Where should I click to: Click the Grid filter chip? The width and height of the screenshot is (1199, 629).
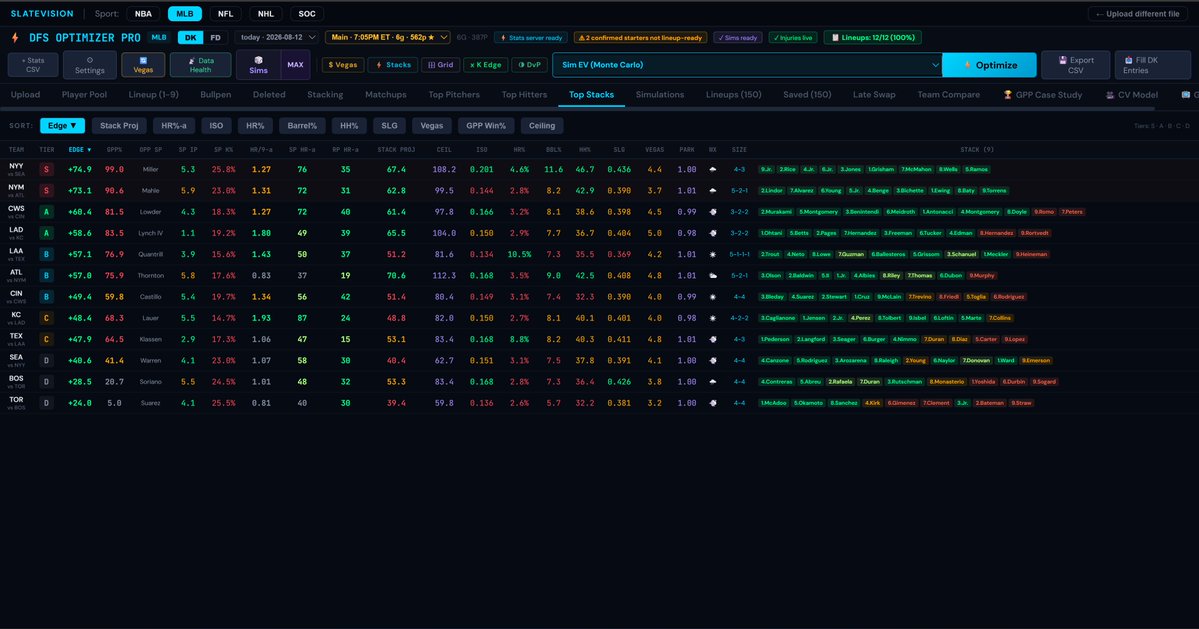click(x=440, y=65)
